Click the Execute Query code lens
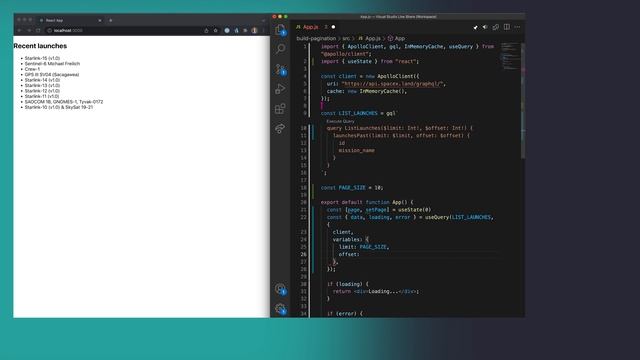This screenshot has width=640, height=360. tap(340, 121)
